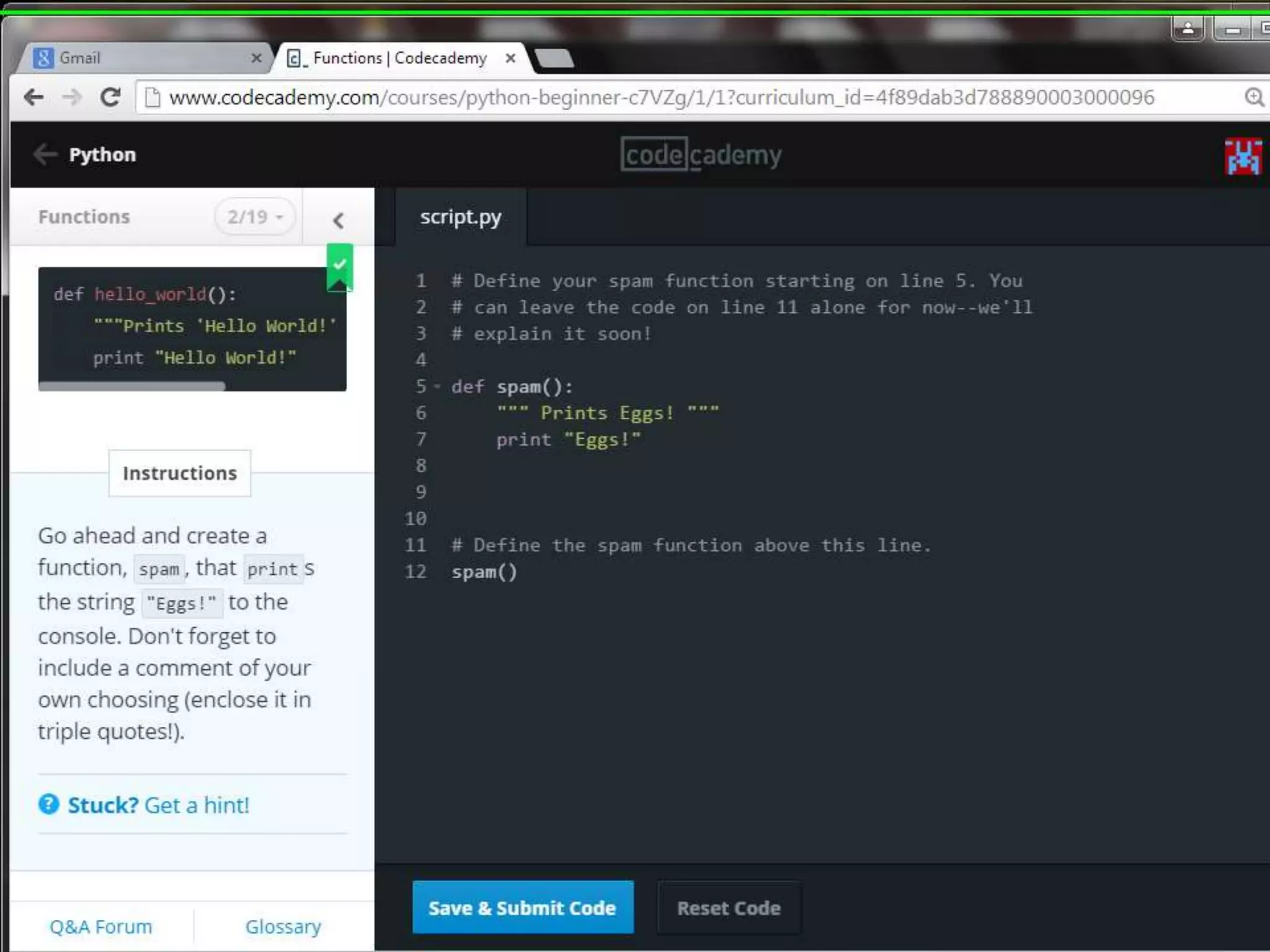Click the "Eggs!" inline code in instructions

click(x=182, y=603)
